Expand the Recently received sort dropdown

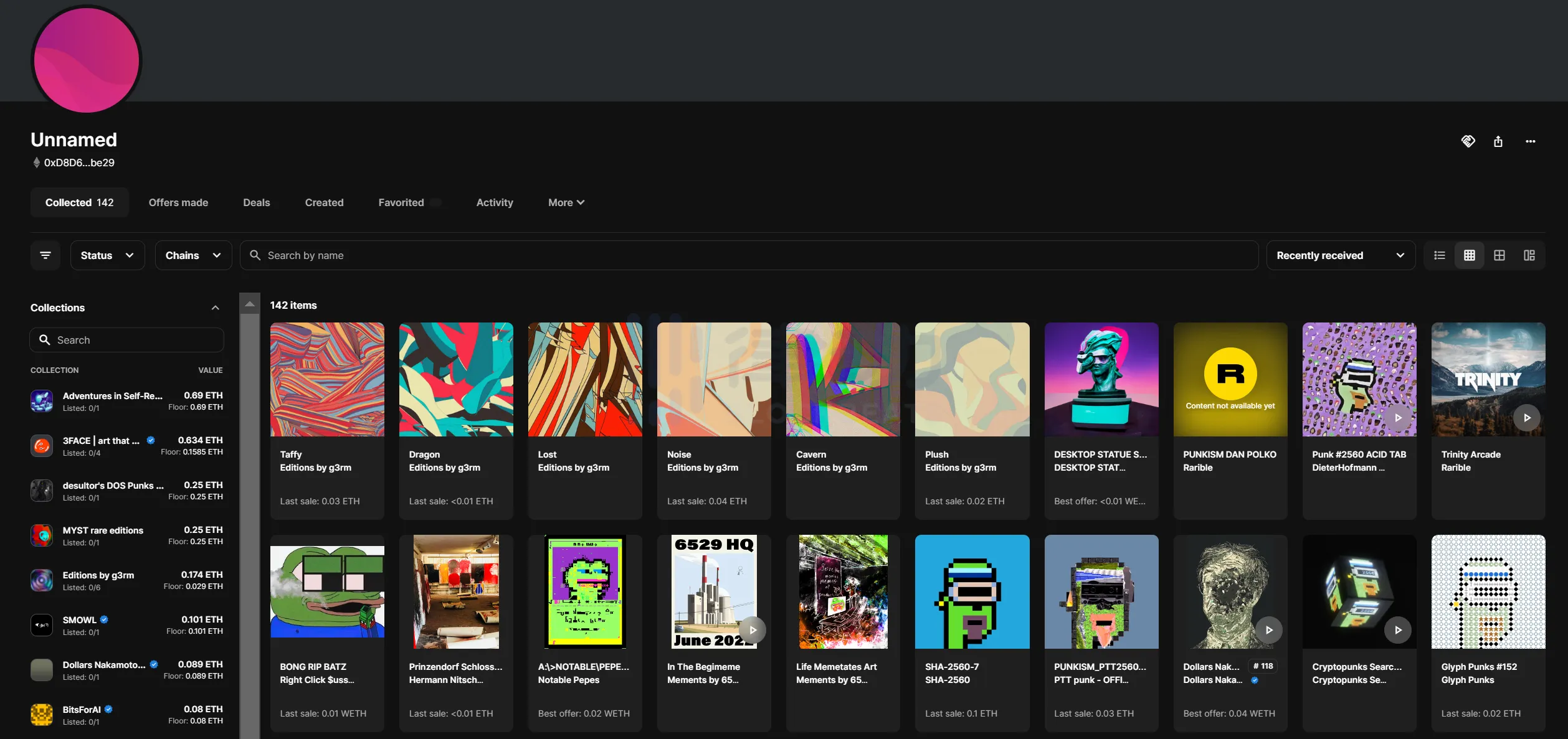point(1340,255)
